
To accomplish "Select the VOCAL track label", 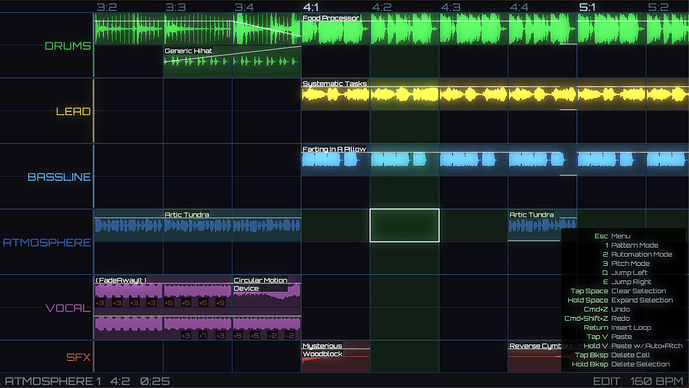I will click(x=68, y=308).
